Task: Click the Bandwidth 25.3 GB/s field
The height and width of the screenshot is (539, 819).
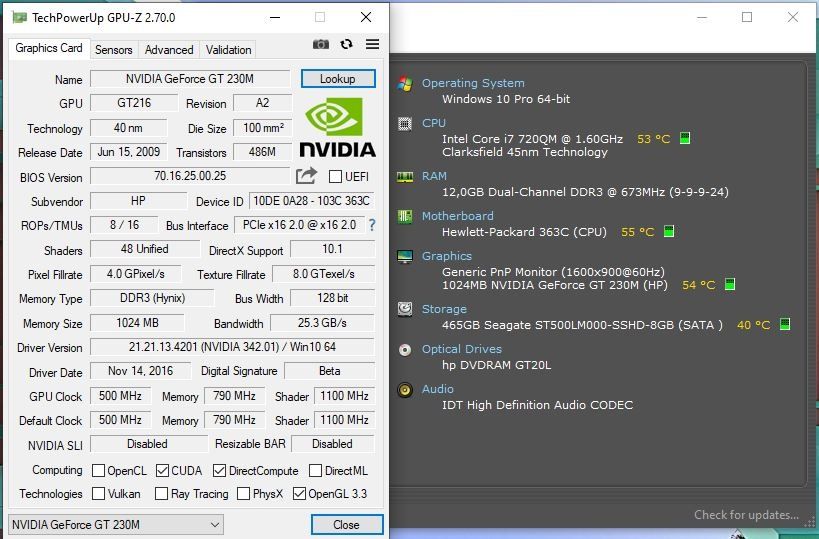Action: click(322, 323)
